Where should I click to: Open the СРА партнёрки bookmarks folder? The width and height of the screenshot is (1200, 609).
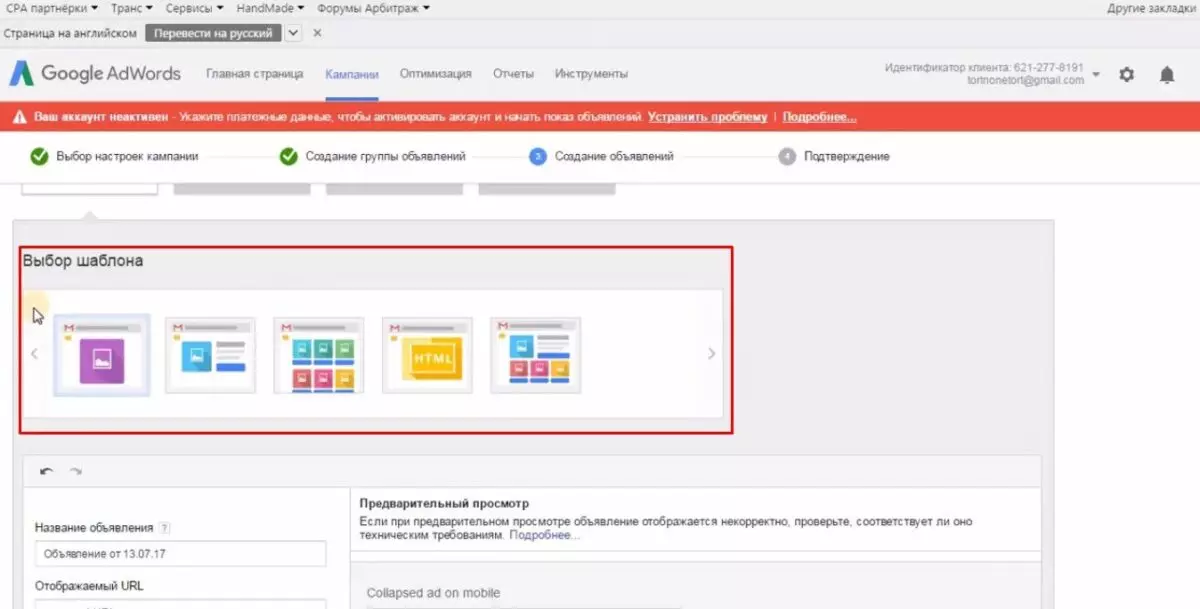pyautogui.click(x=52, y=8)
